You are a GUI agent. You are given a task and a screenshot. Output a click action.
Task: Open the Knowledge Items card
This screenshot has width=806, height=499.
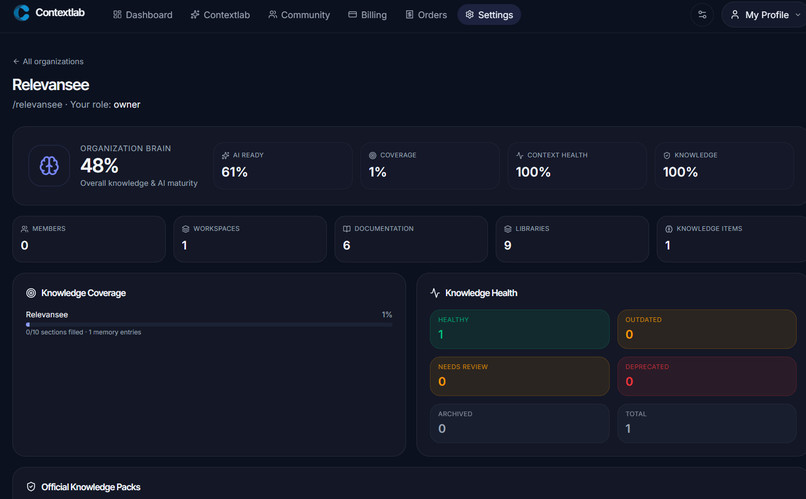point(731,239)
